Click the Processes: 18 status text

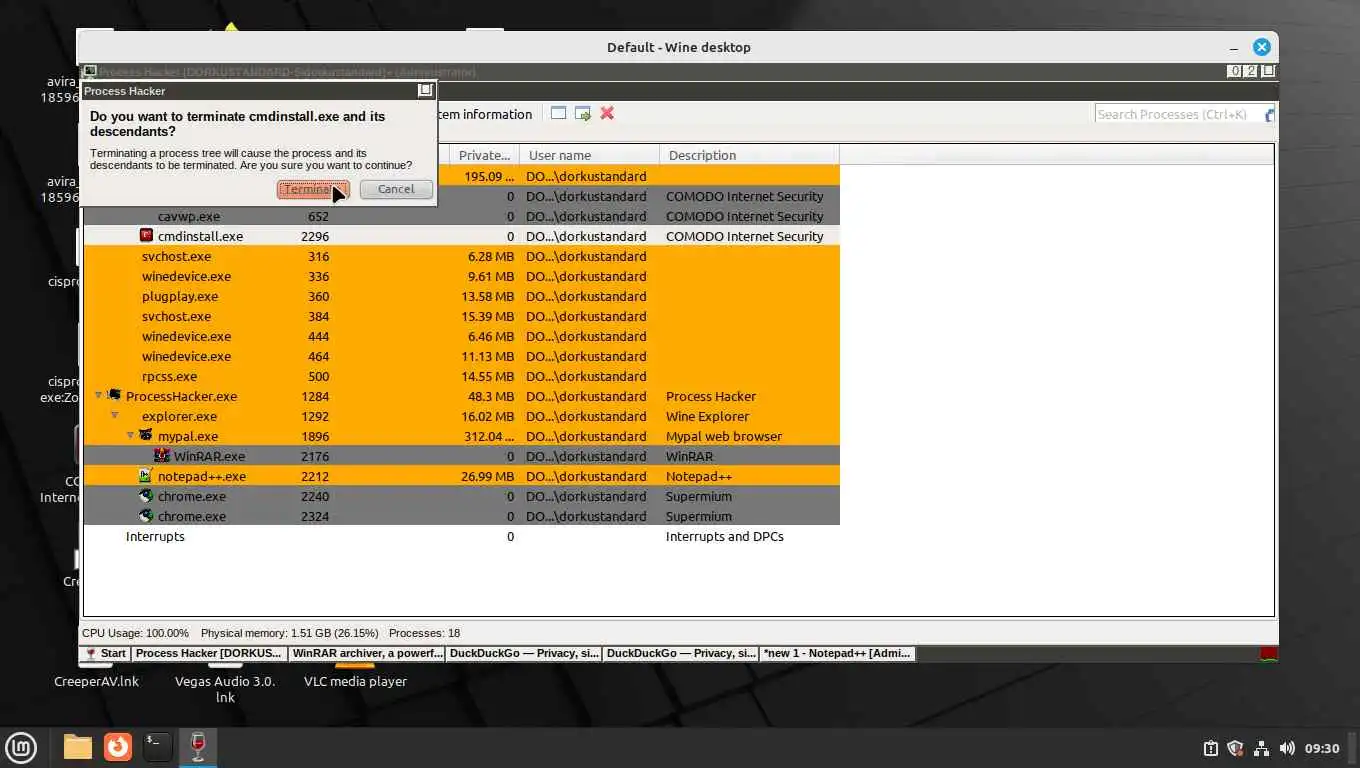coord(424,633)
